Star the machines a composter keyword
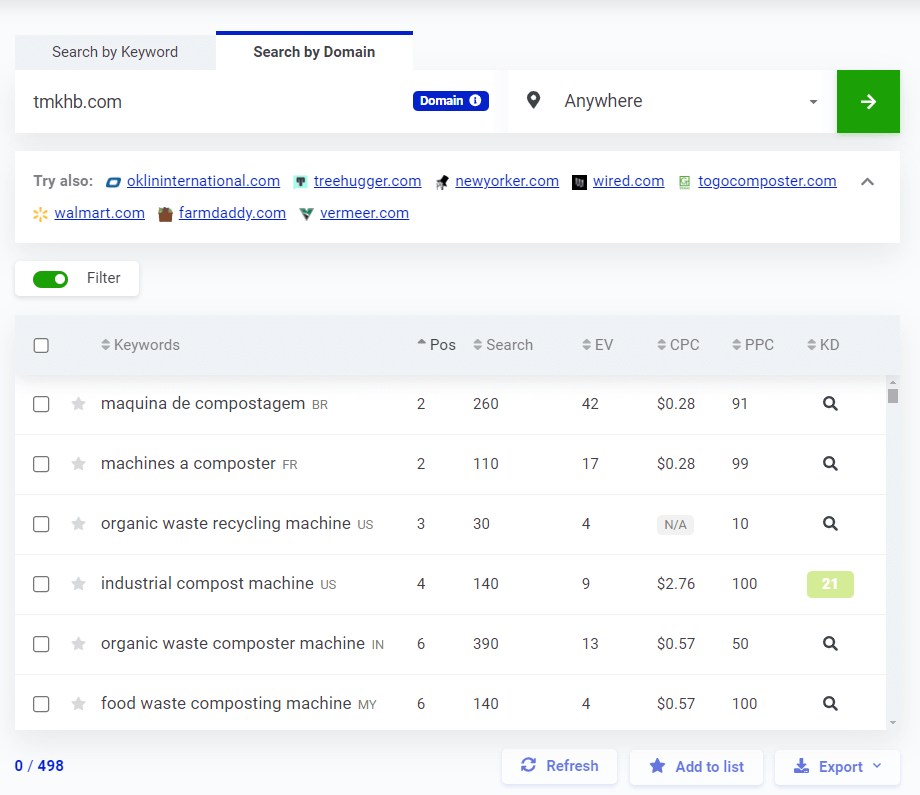 (78, 464)
